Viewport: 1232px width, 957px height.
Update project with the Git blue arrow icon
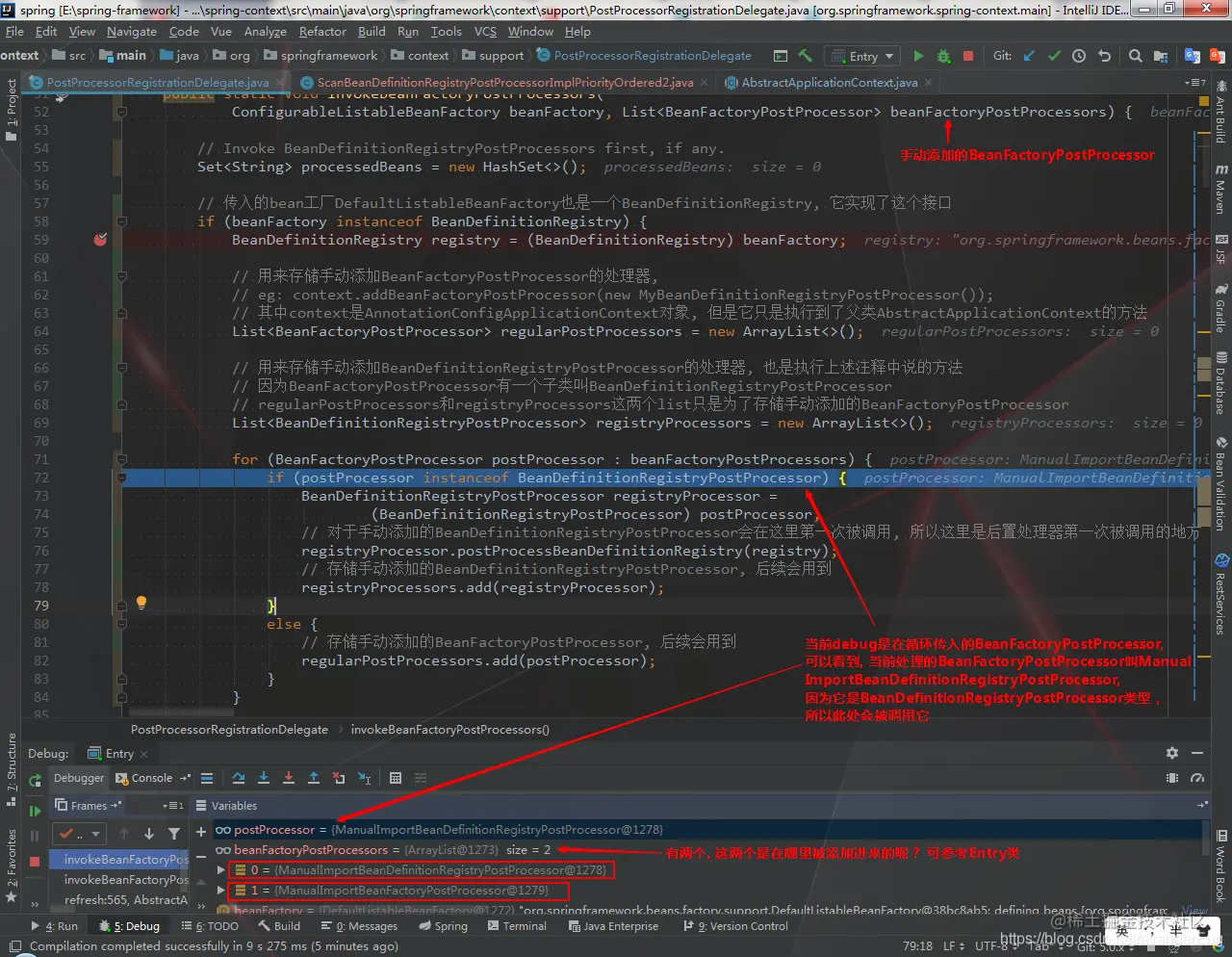pos(1029,56)
